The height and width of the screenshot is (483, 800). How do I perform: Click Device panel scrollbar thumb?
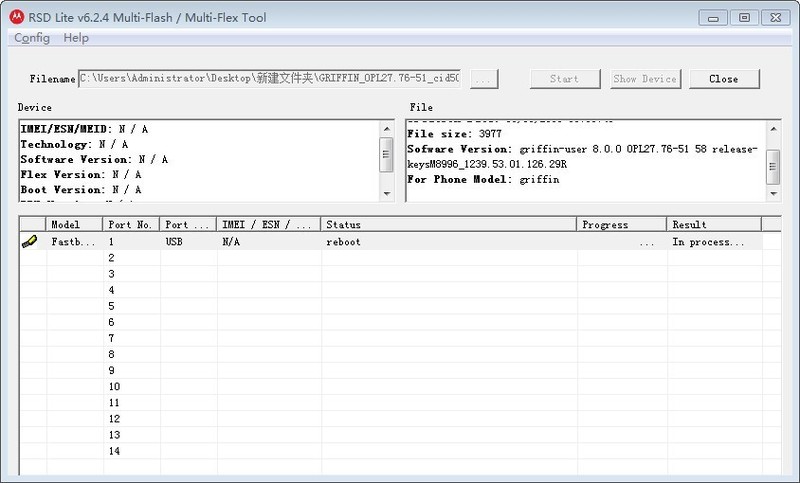[386, 154]
